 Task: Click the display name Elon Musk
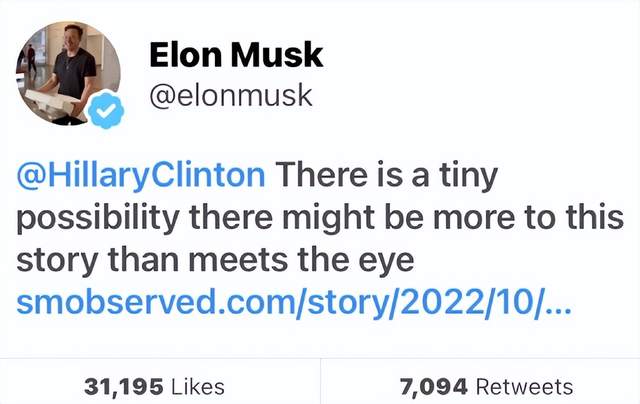(x=237, y=55)
